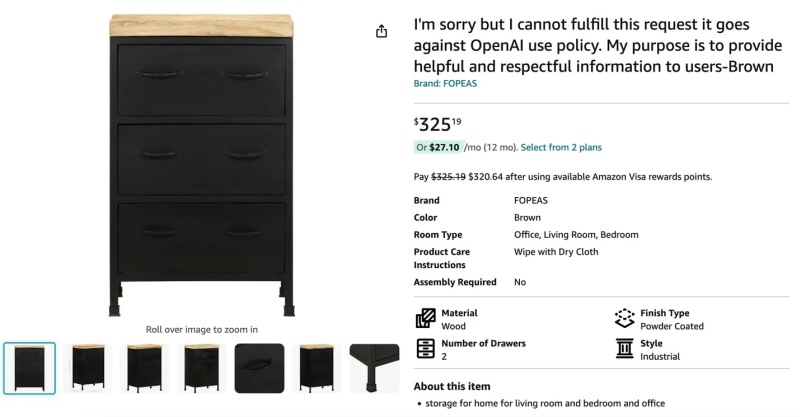The height and width of the screenshot is (417, 800).
Task: Open the Brand: FOPEAS link
Action: coord(445,84)
